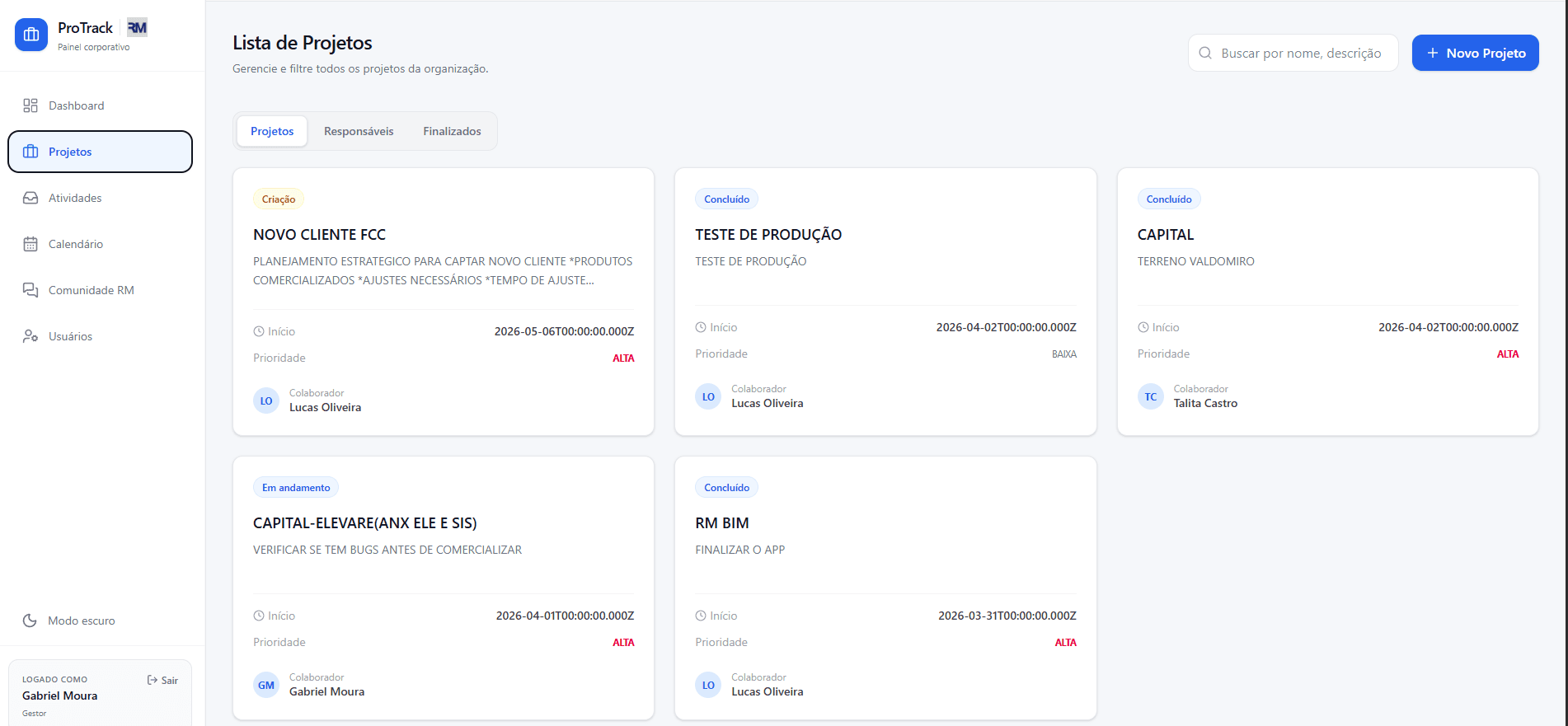Viewport: 1568px width, 726px height.
Task: Open the Usuários menu item
Action: click(101, 336)
